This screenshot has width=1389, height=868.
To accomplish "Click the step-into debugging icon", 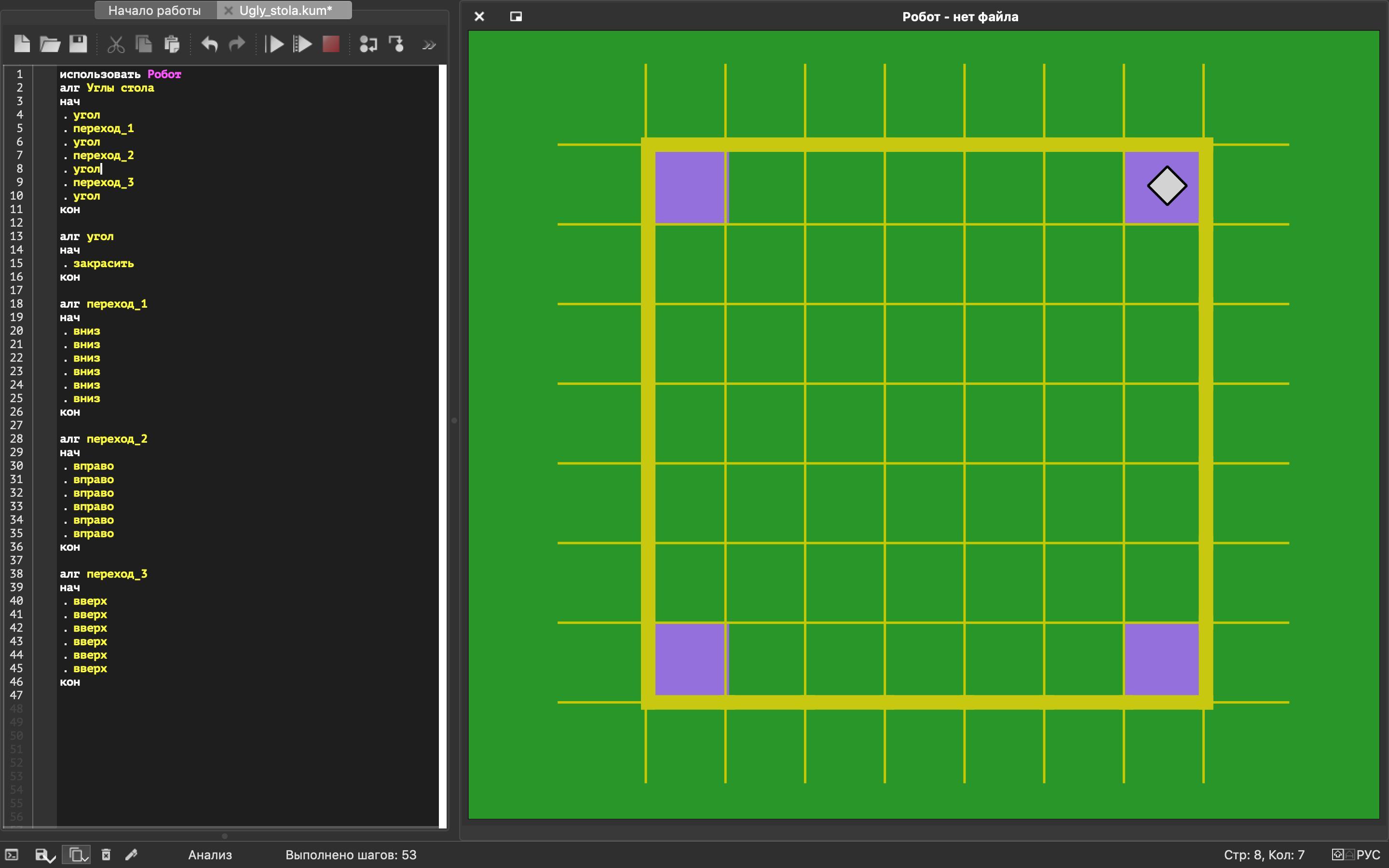I will 396,44.
